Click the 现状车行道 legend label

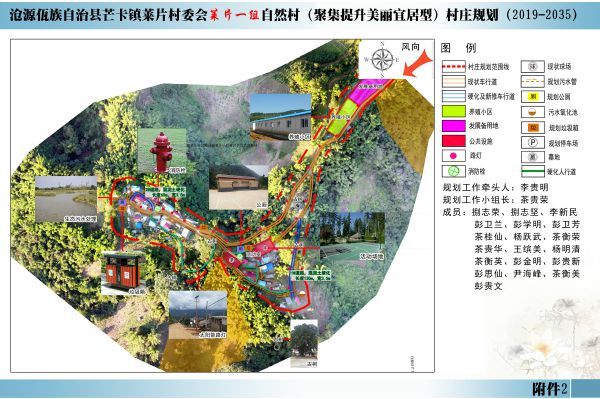482,82
